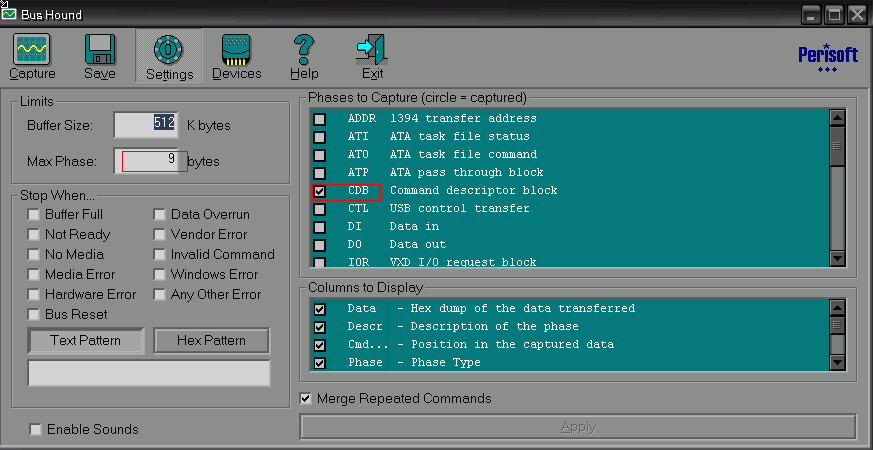Click the Text Pattern button
The image size is (873, 450).
85,340
